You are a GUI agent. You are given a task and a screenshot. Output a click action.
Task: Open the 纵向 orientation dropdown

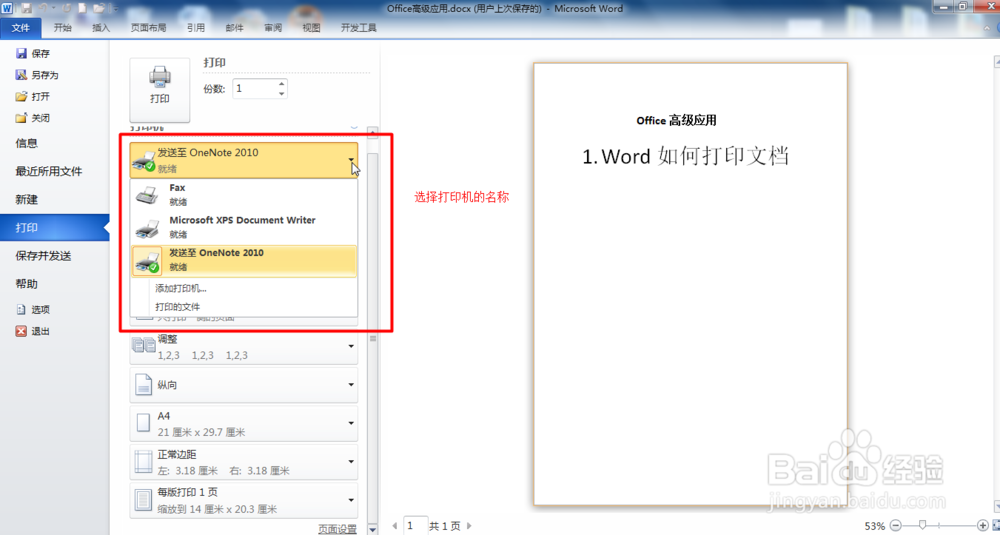pyautogui.click(x=244, y=385)
